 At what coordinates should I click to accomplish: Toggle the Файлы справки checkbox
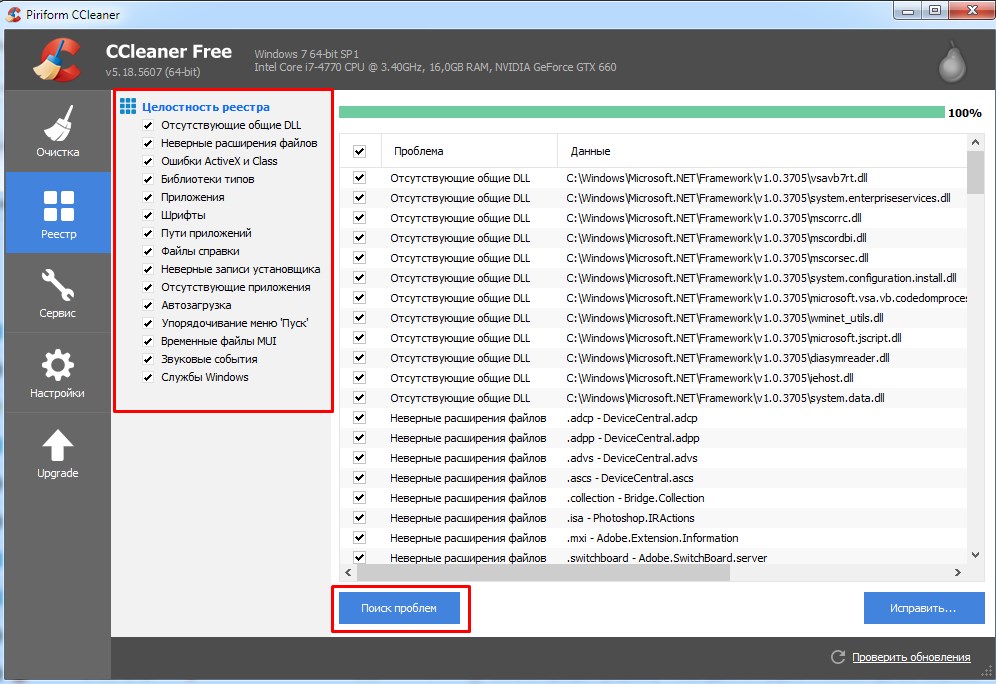pyautogui.click(x=148, y=251)
